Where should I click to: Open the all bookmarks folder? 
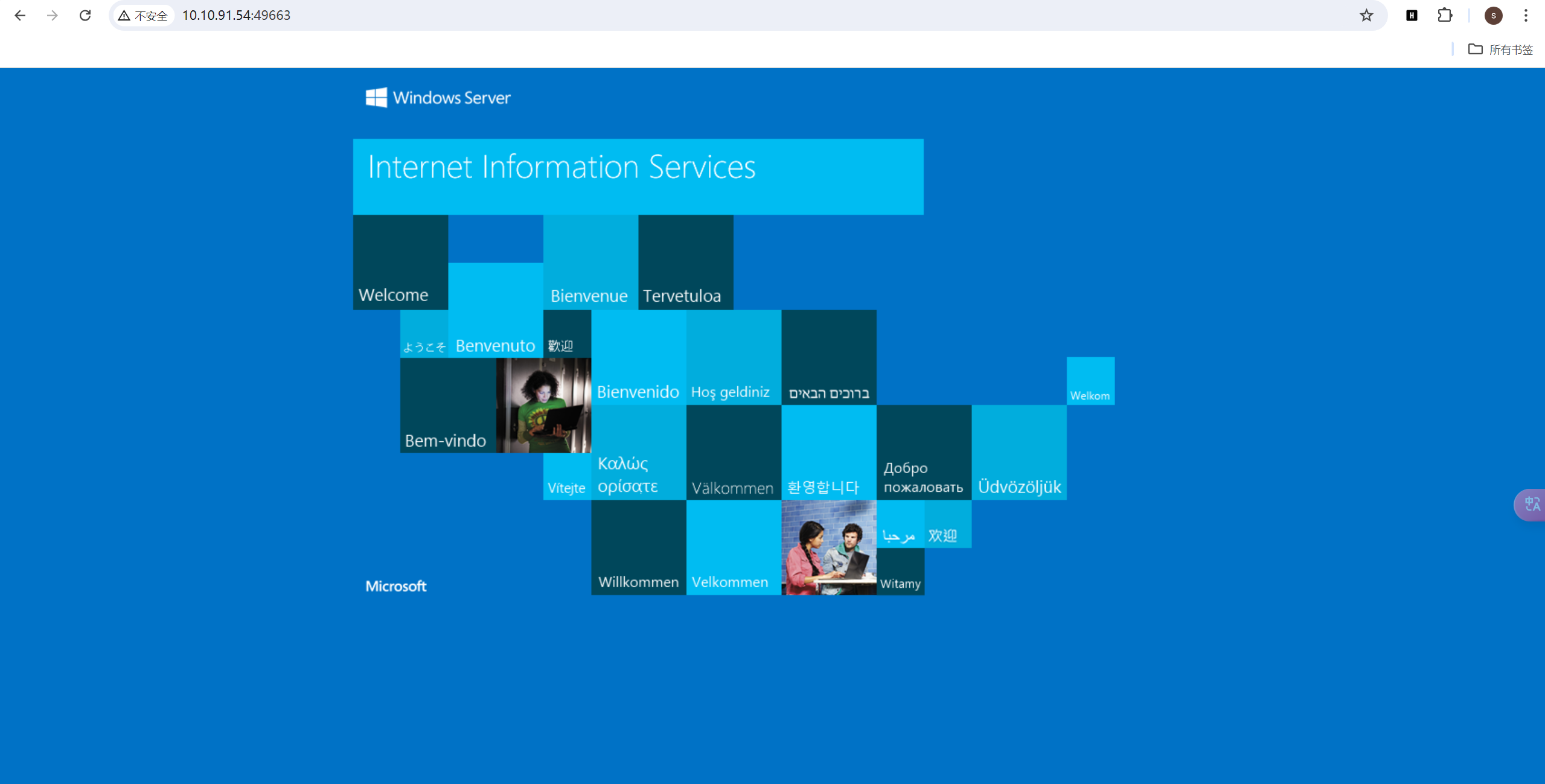click(1500, 49)
